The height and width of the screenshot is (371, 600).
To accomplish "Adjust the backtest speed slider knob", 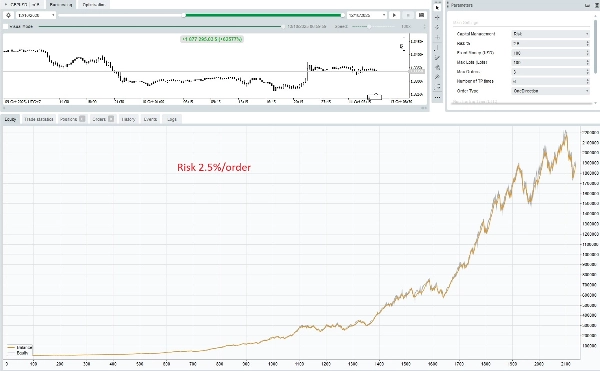I will tap(369, 26).
